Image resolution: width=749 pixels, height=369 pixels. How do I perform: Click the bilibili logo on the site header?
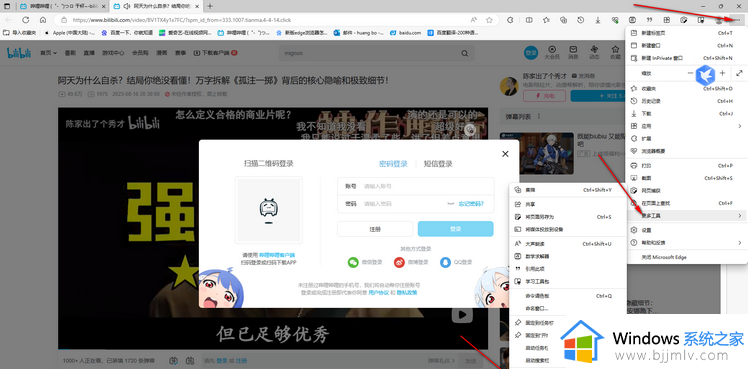[19, 53]
